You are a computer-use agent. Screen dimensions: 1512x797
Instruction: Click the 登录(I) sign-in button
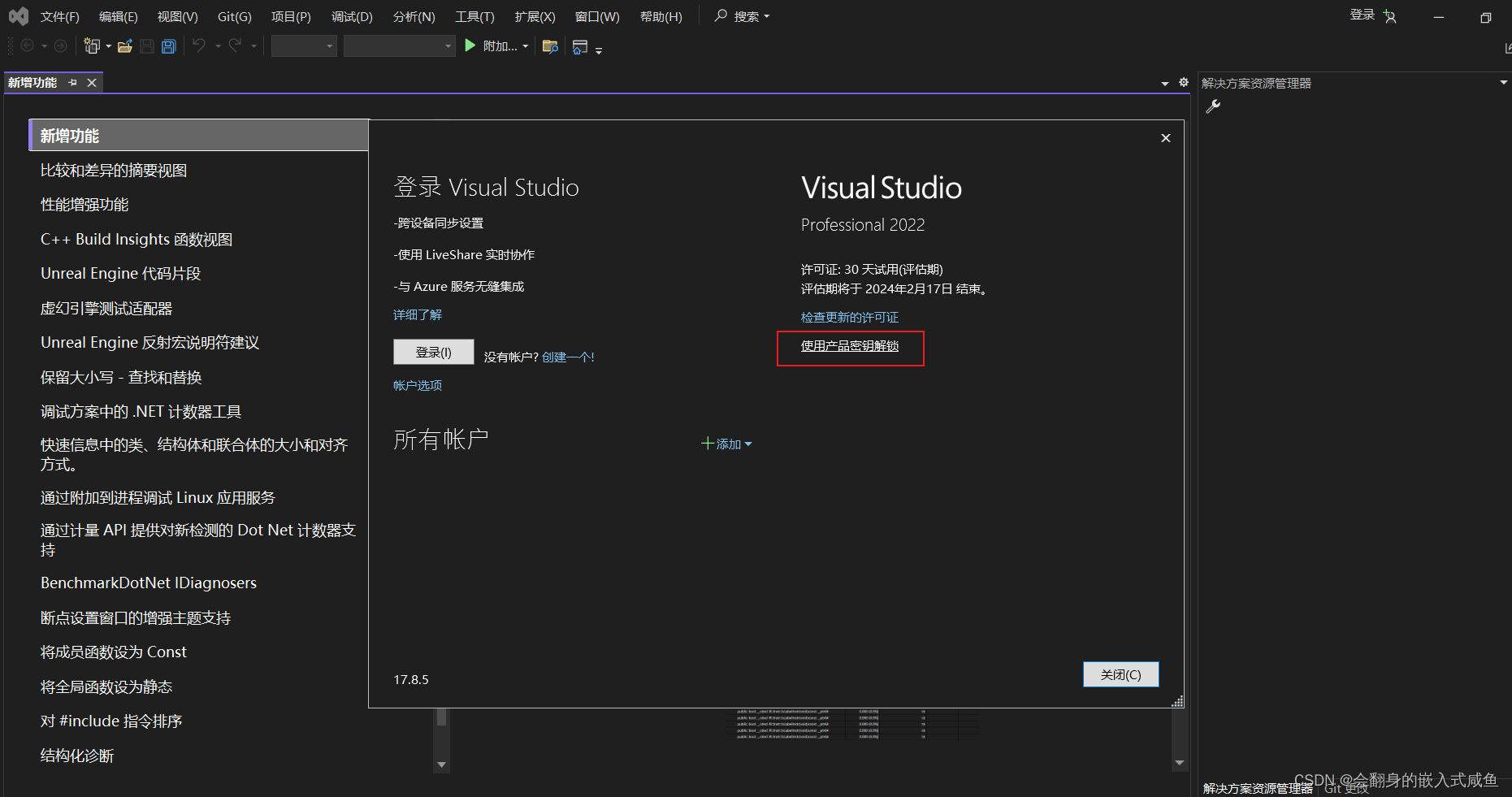coord(433,352)
